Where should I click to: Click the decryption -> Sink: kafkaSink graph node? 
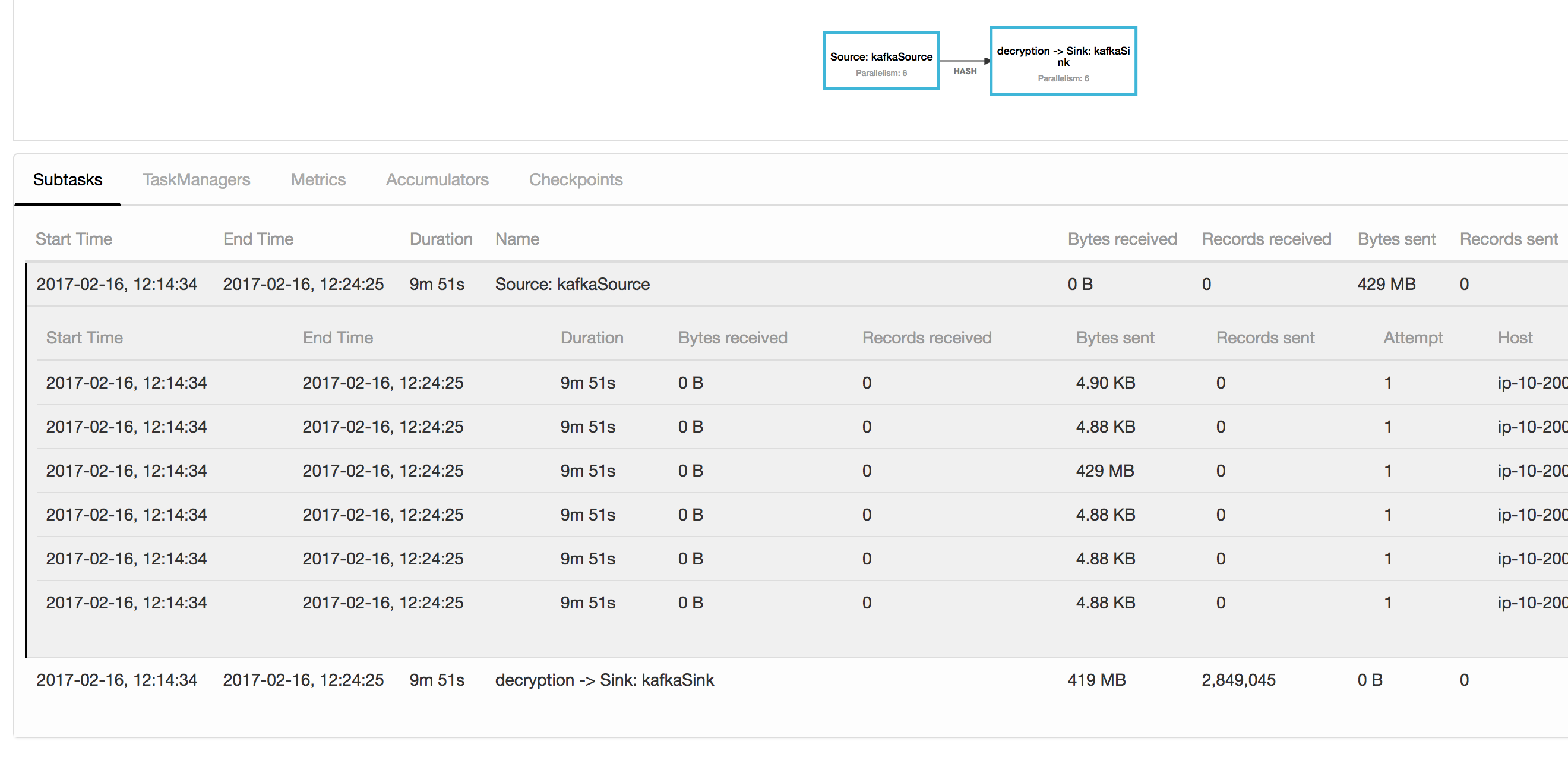click(1063, 61)
